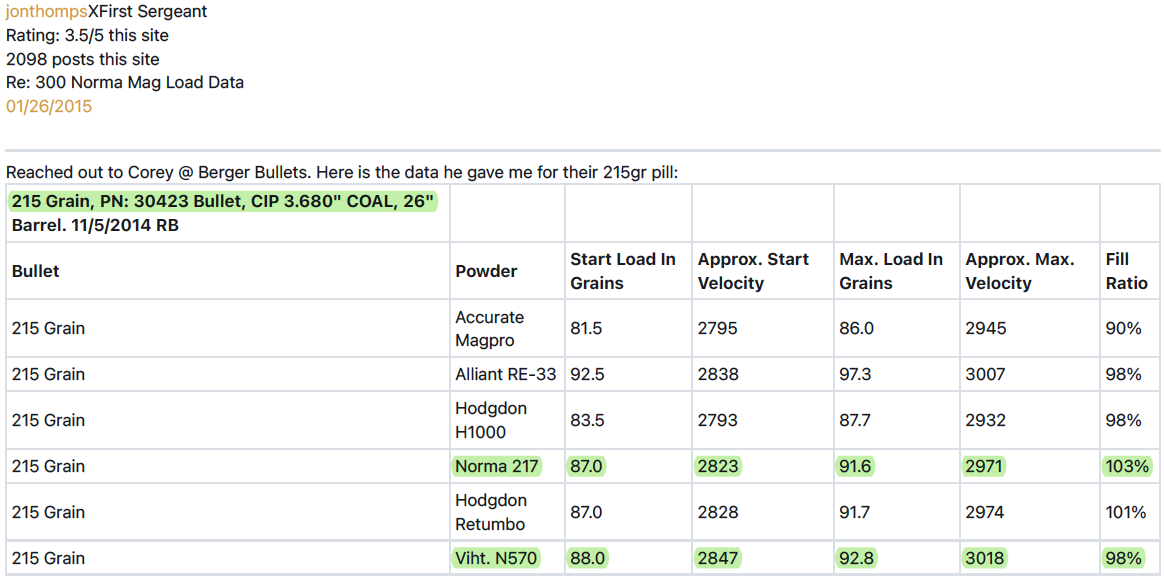This screenshot has height=580, width=1164.
Task: Click the highlighted 92.8 max load value
Action: pyautogui.click(x=856, y=558)
